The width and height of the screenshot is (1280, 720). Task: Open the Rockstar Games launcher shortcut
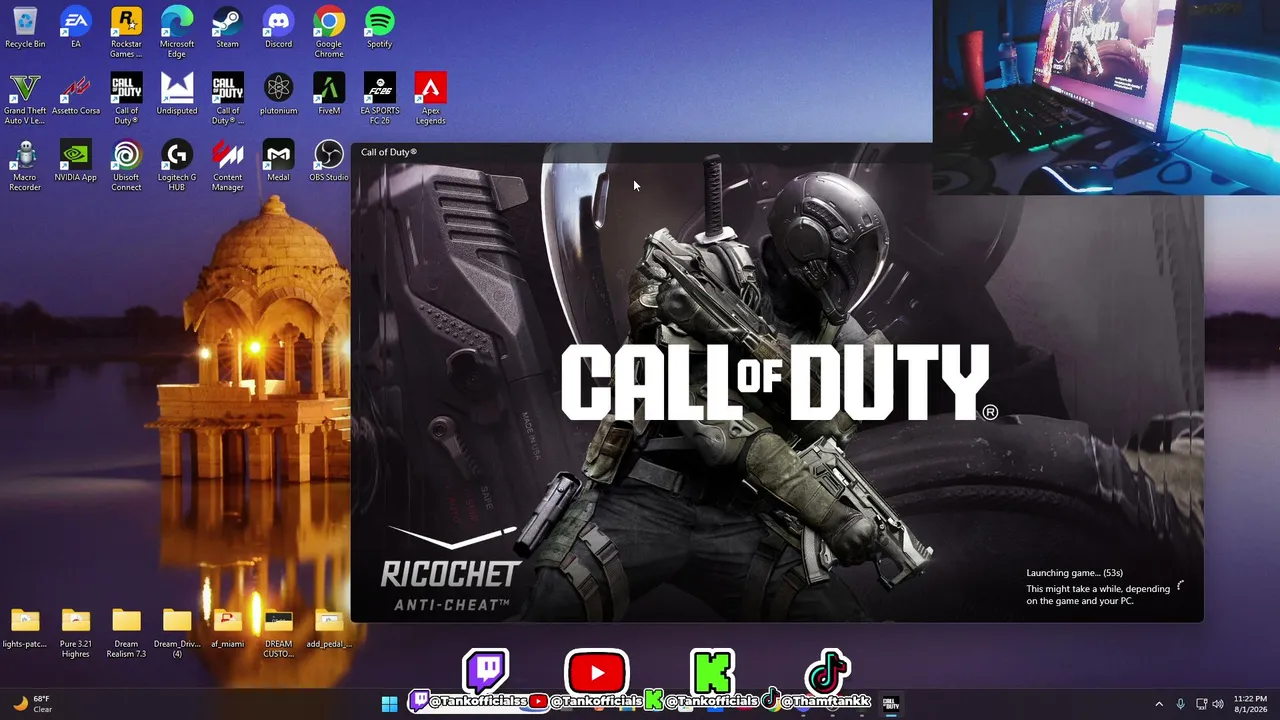(126, 32)
